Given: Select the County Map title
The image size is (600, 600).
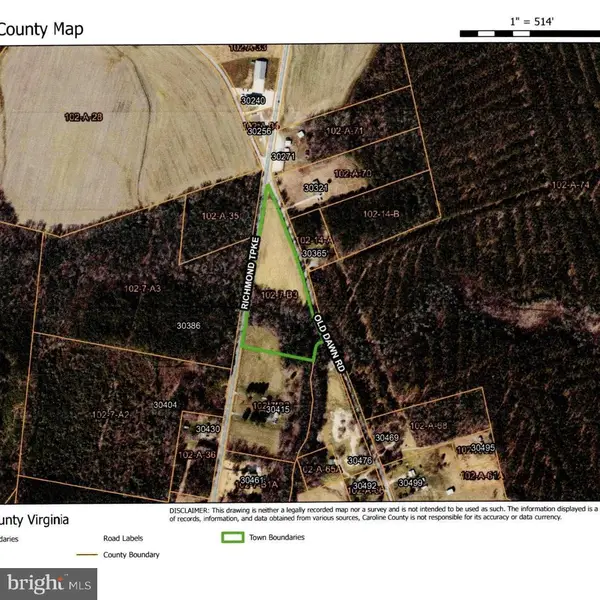Looking at the screenshot, I should [41, 29].
